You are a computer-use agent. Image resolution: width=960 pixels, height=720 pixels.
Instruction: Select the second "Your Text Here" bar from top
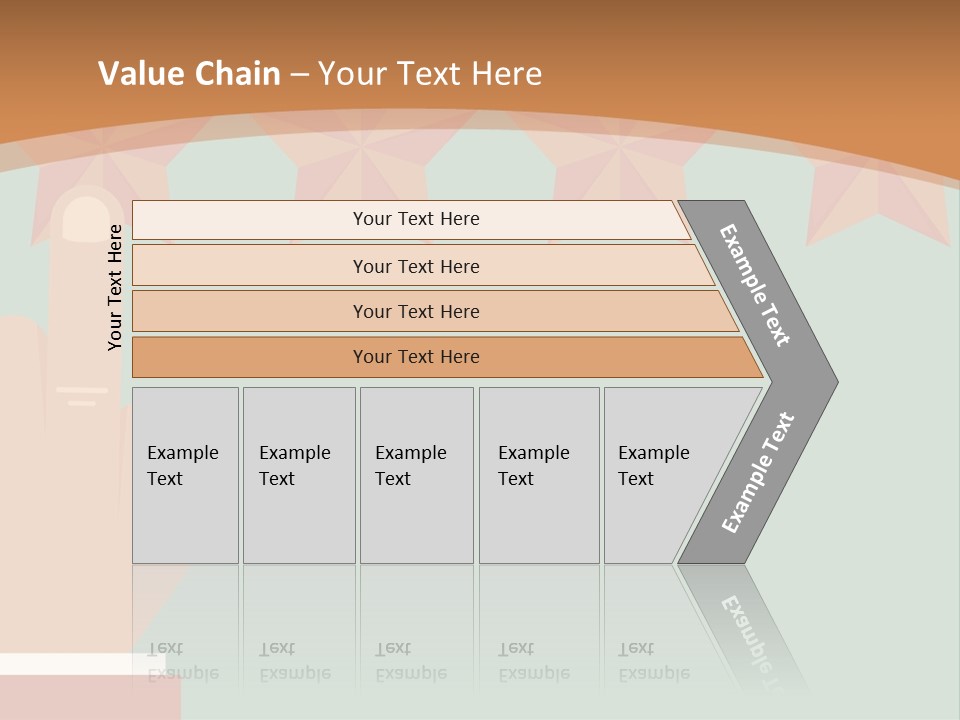coord(415,266)
